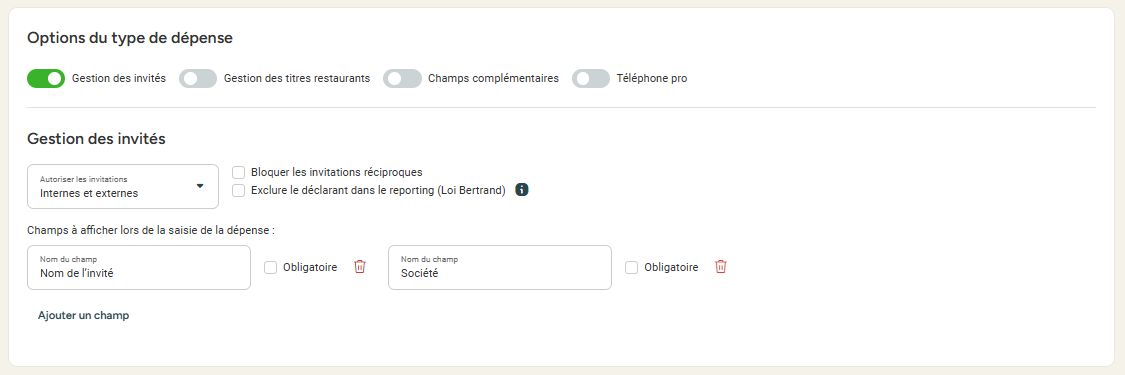
Task: Disable the 'Gestion des invités' toggle
Action: click(x=46, y=79)
